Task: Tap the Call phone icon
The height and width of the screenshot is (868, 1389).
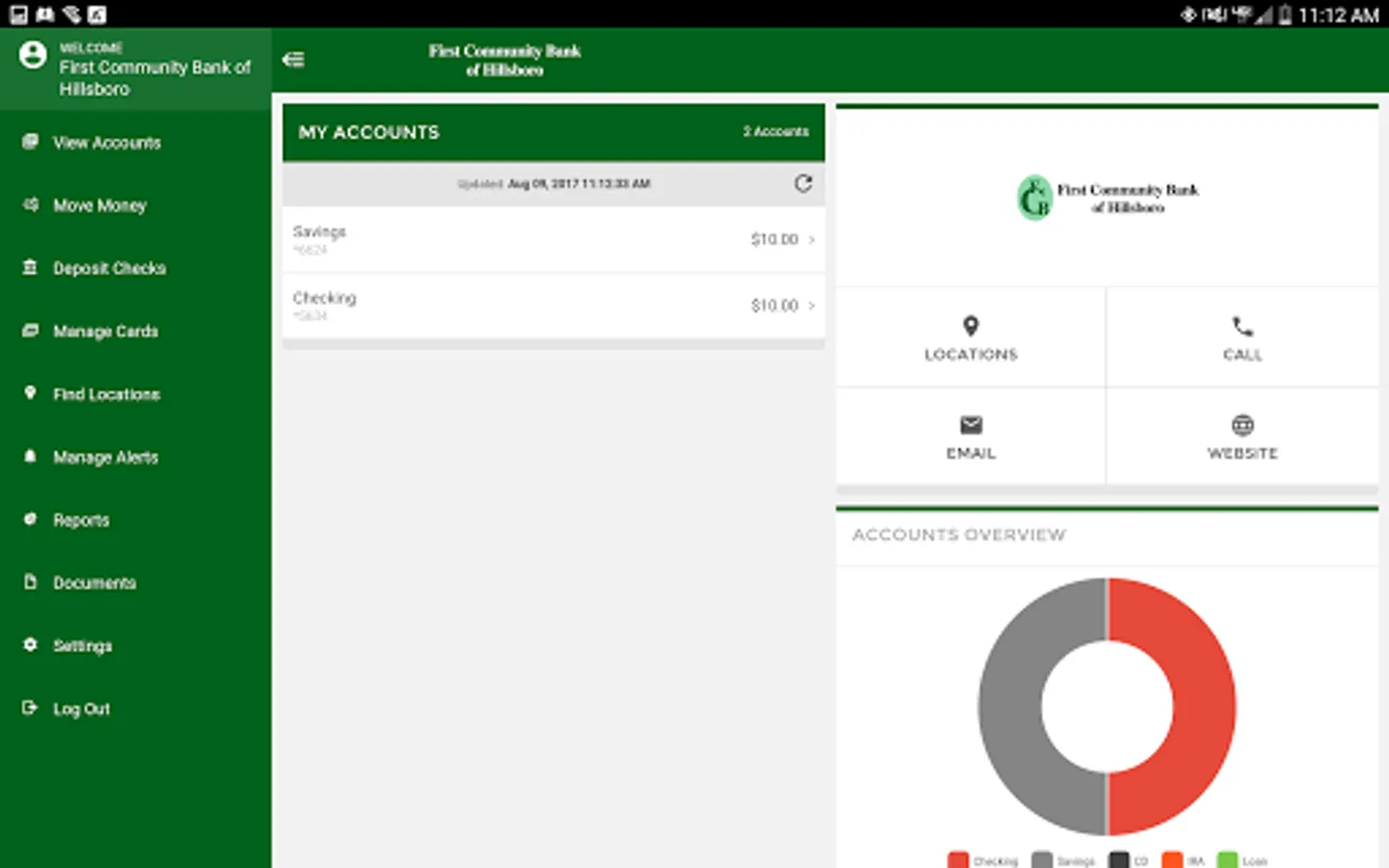Action: pos(1242,326)
